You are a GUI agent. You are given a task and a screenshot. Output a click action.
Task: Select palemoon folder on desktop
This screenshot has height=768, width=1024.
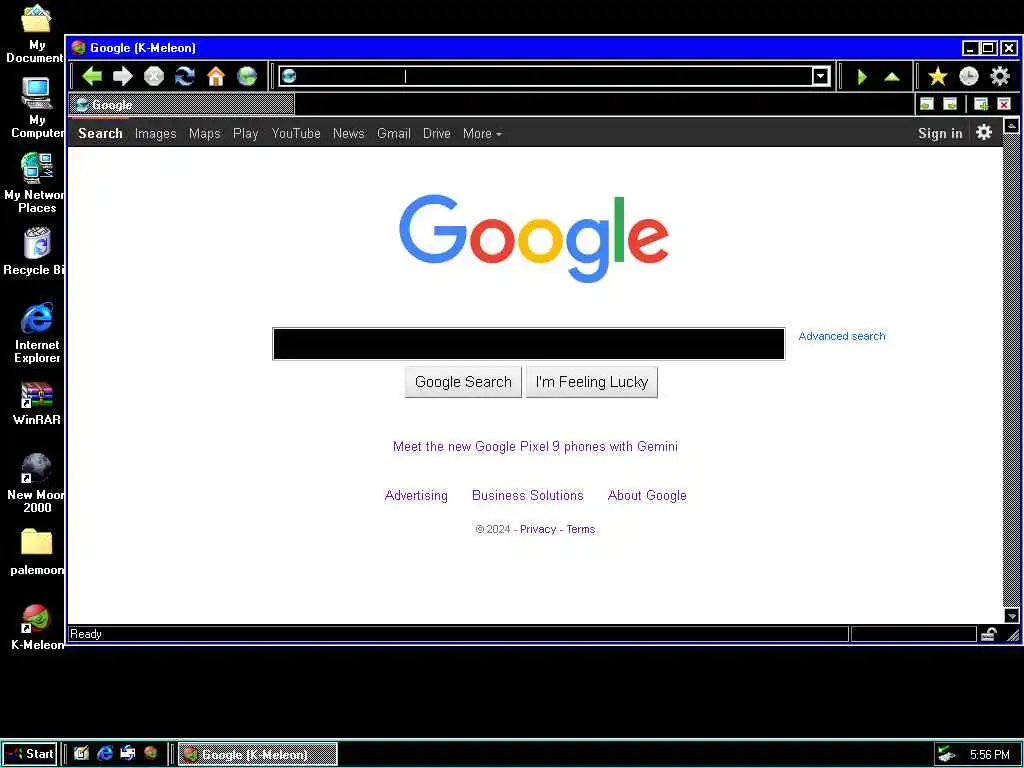click(x=37, y=552)
